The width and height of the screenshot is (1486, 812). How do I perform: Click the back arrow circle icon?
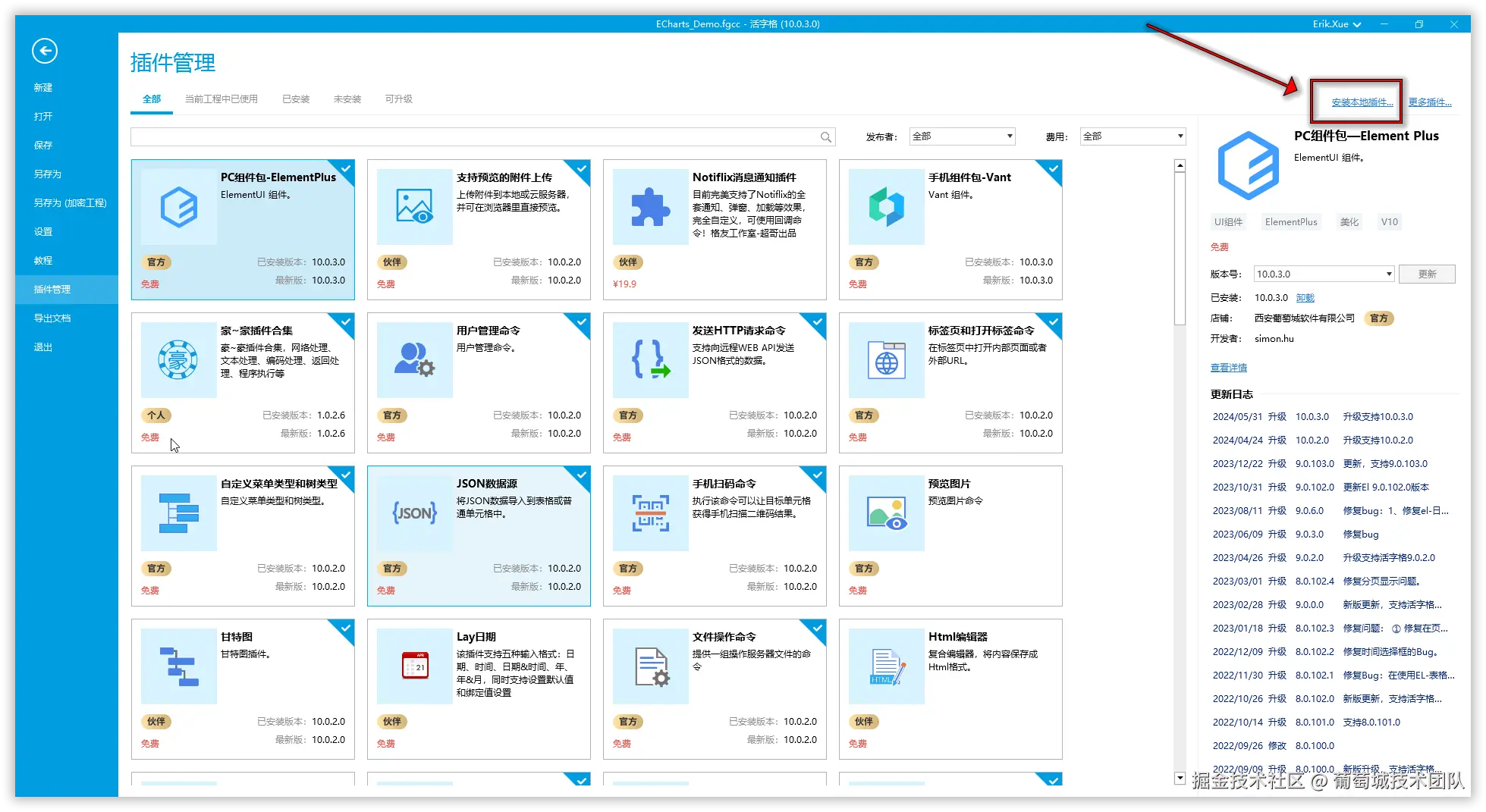pyautogui.click(x=45, y=51)
